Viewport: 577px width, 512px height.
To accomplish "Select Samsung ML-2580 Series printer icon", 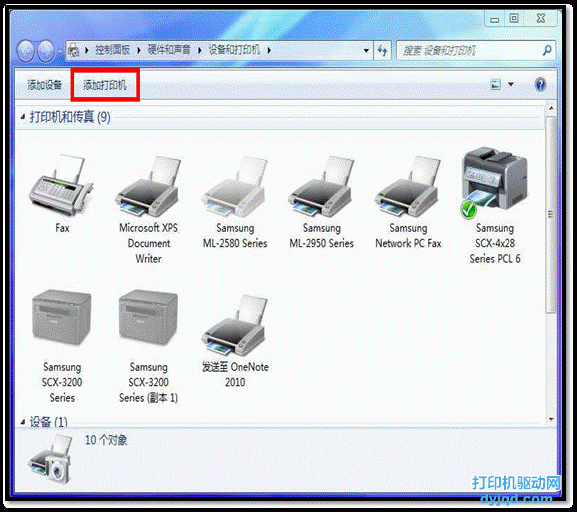I will (235, 187).
